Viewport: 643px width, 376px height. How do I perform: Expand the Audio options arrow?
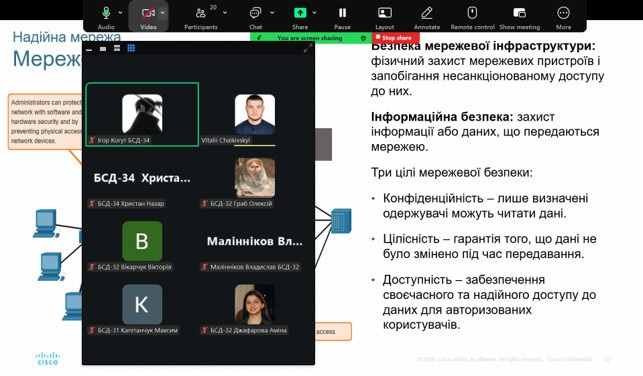120,13
